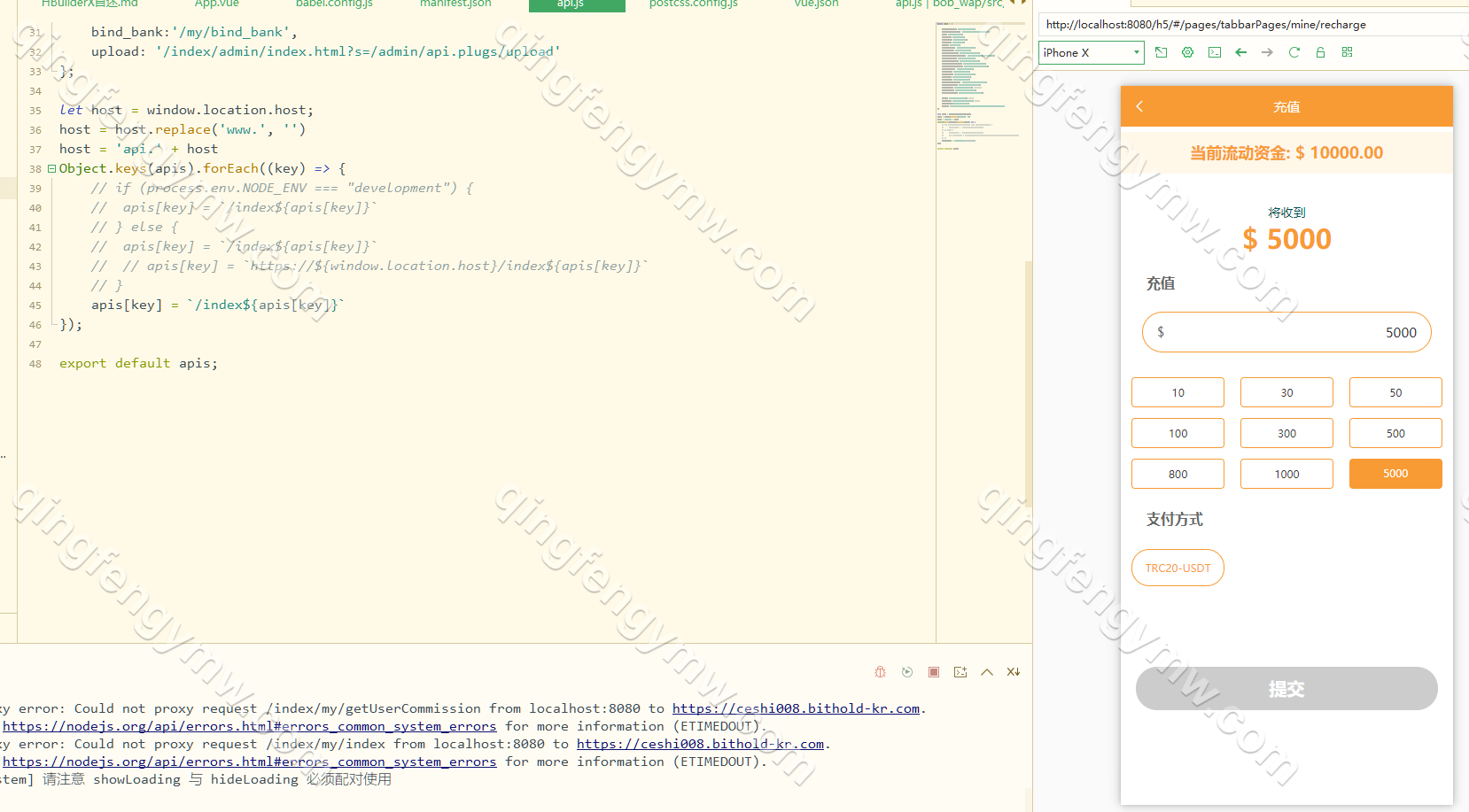
Task: Select the 30 amount option
Action: coord(1286,392)
